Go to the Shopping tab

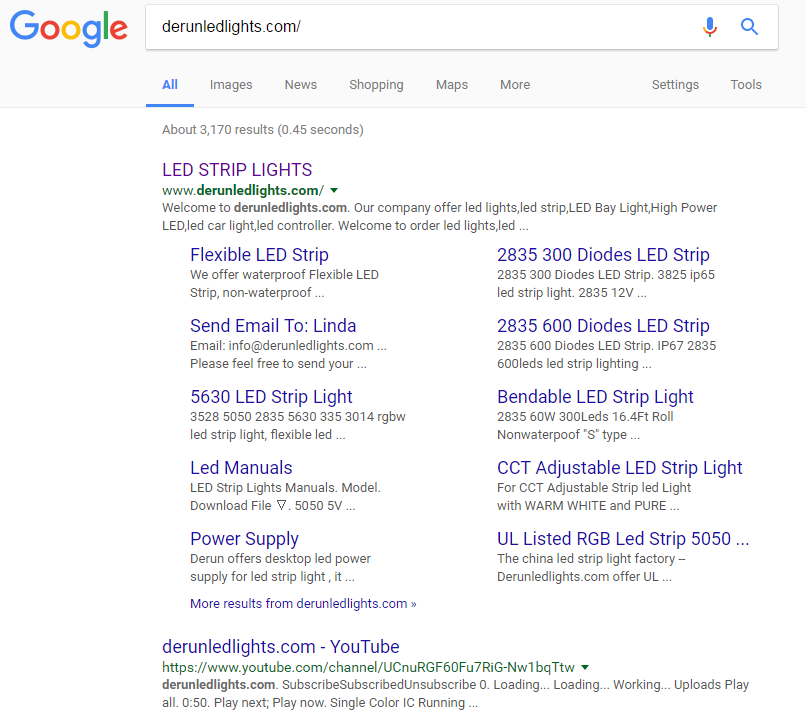pos(376,85)
